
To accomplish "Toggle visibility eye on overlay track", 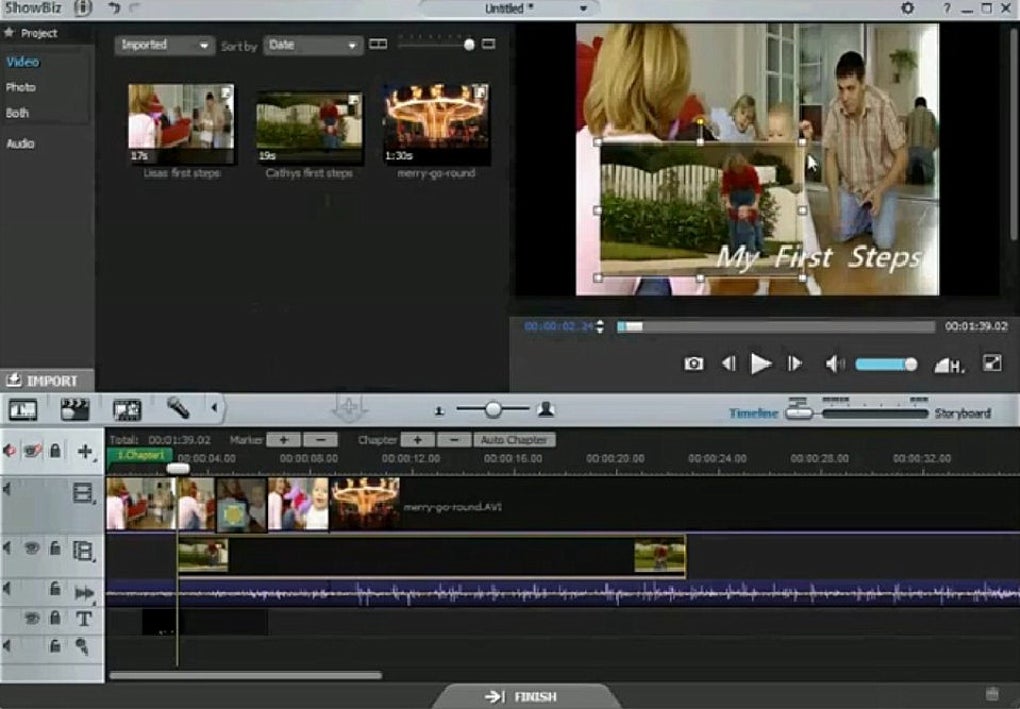I will coord(31,549).
